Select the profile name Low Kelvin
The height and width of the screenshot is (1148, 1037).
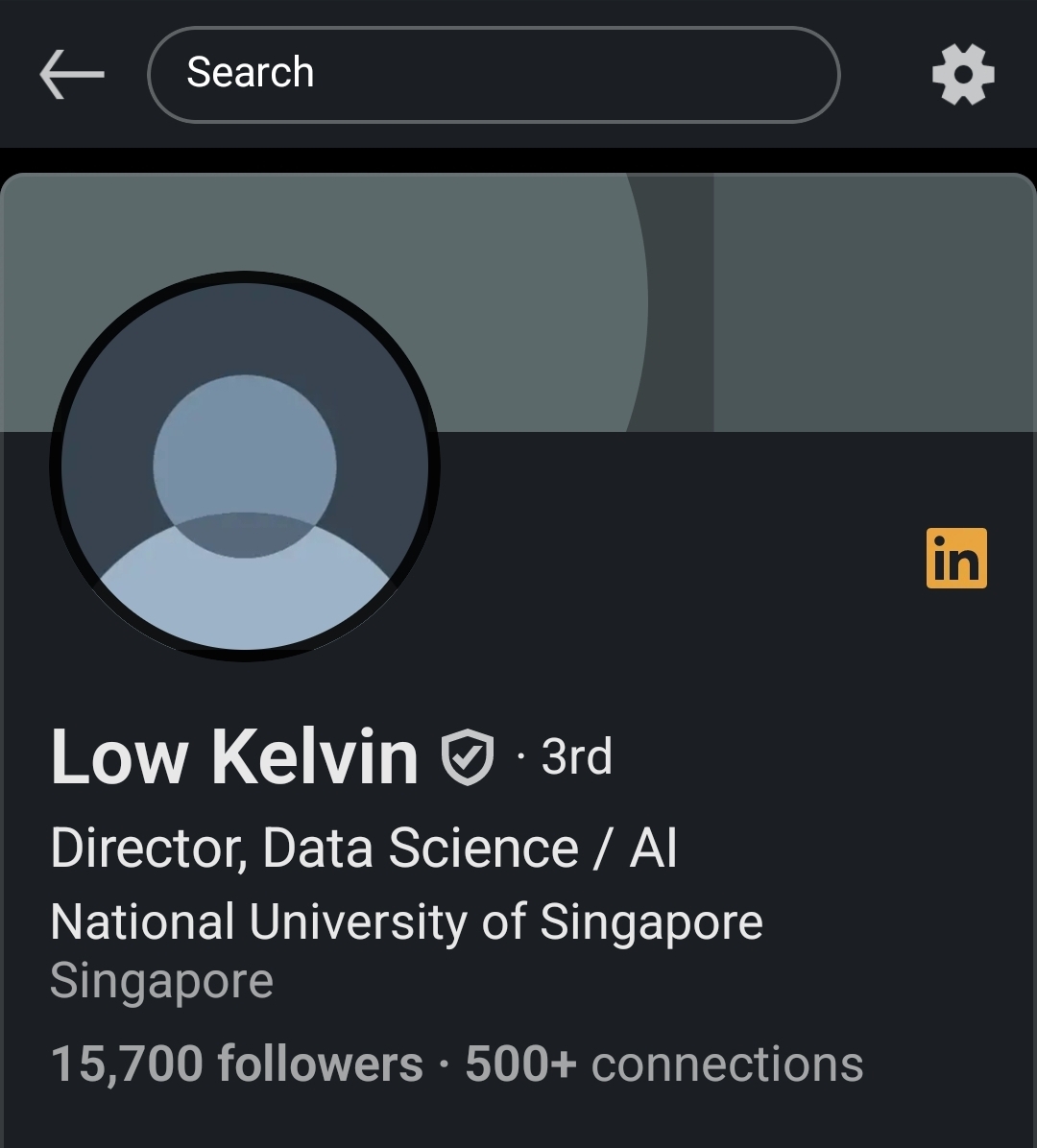tap(234, 757)
